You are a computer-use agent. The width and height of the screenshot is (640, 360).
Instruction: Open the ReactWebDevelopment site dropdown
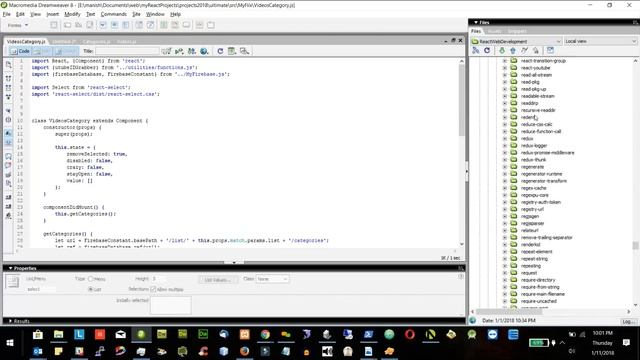(x=516, y=41)
